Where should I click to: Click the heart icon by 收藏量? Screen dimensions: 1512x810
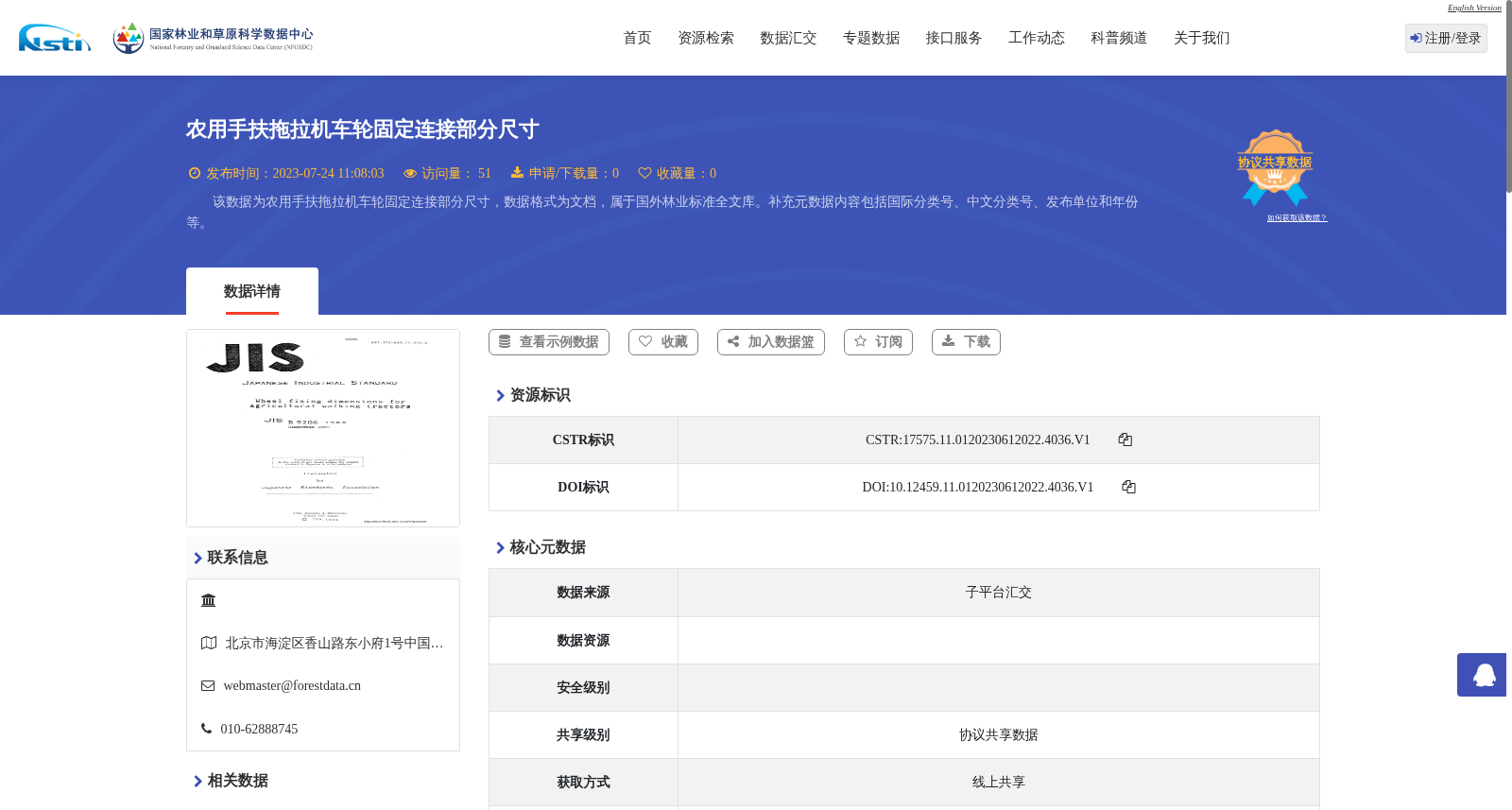pyautogui.click(x=644, y=173)
